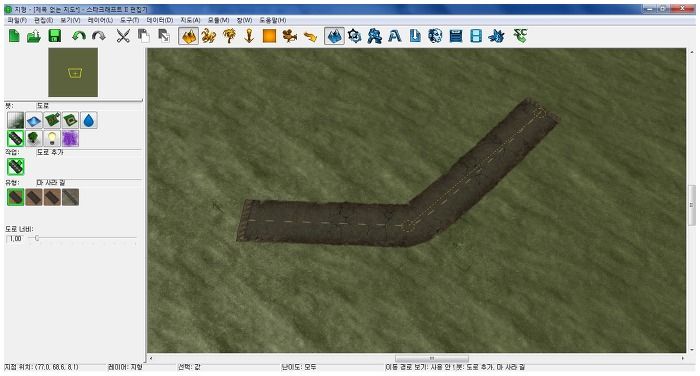Open a map using the green folder icon
The width and height of the screenshot is (700, 376).
pos(34,36)
